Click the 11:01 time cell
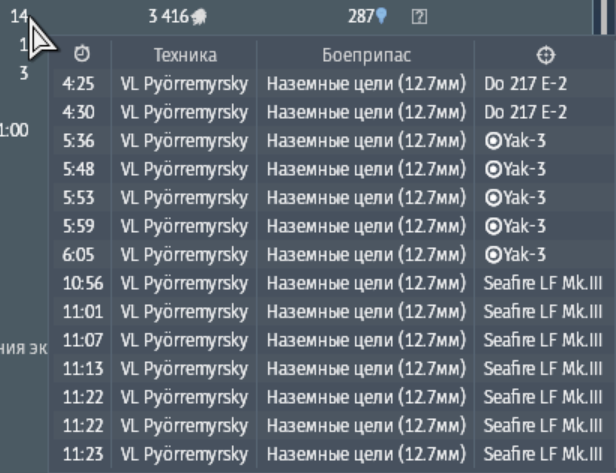The height and width of the screenshot is (473, 616). coord(83,312)
